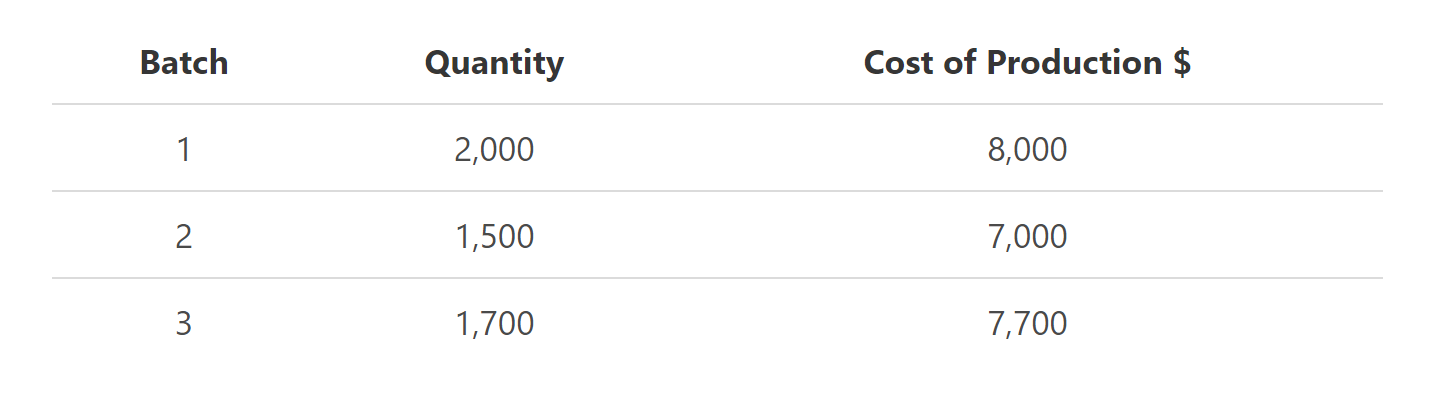
Task: Select batch number 1 cell
Action: (183, 150)
